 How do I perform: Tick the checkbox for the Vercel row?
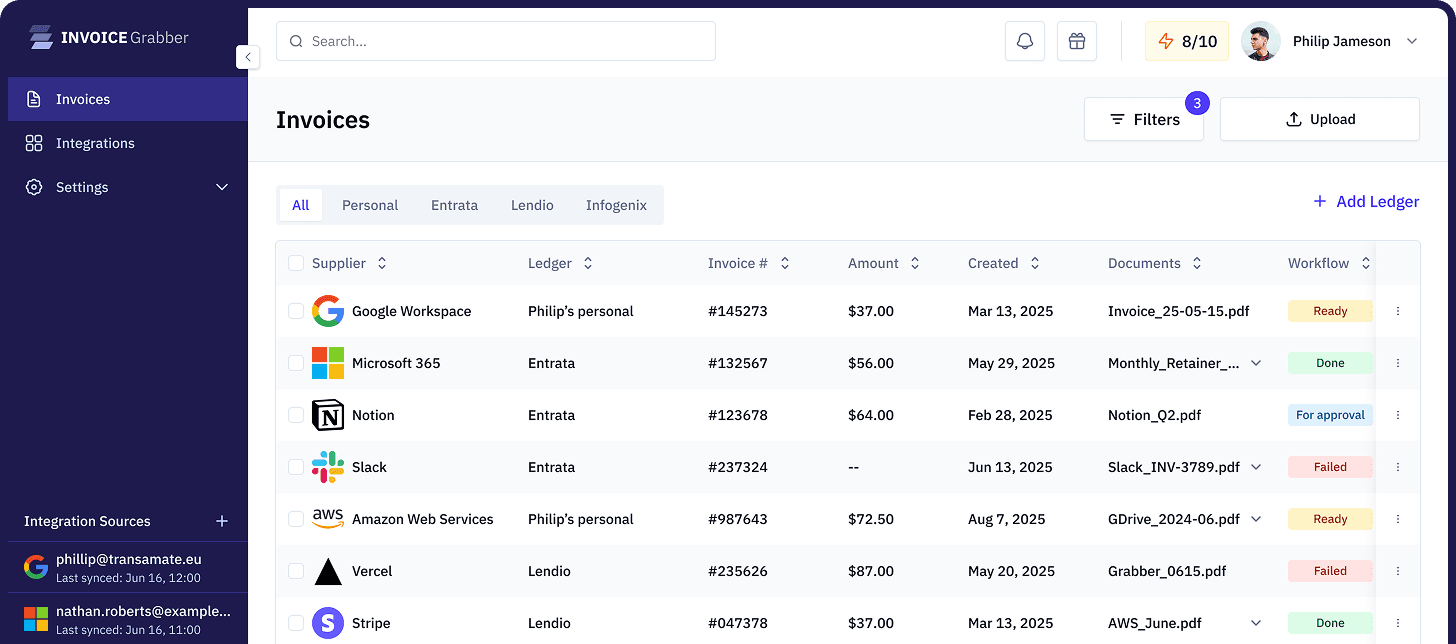click(296, 571)
